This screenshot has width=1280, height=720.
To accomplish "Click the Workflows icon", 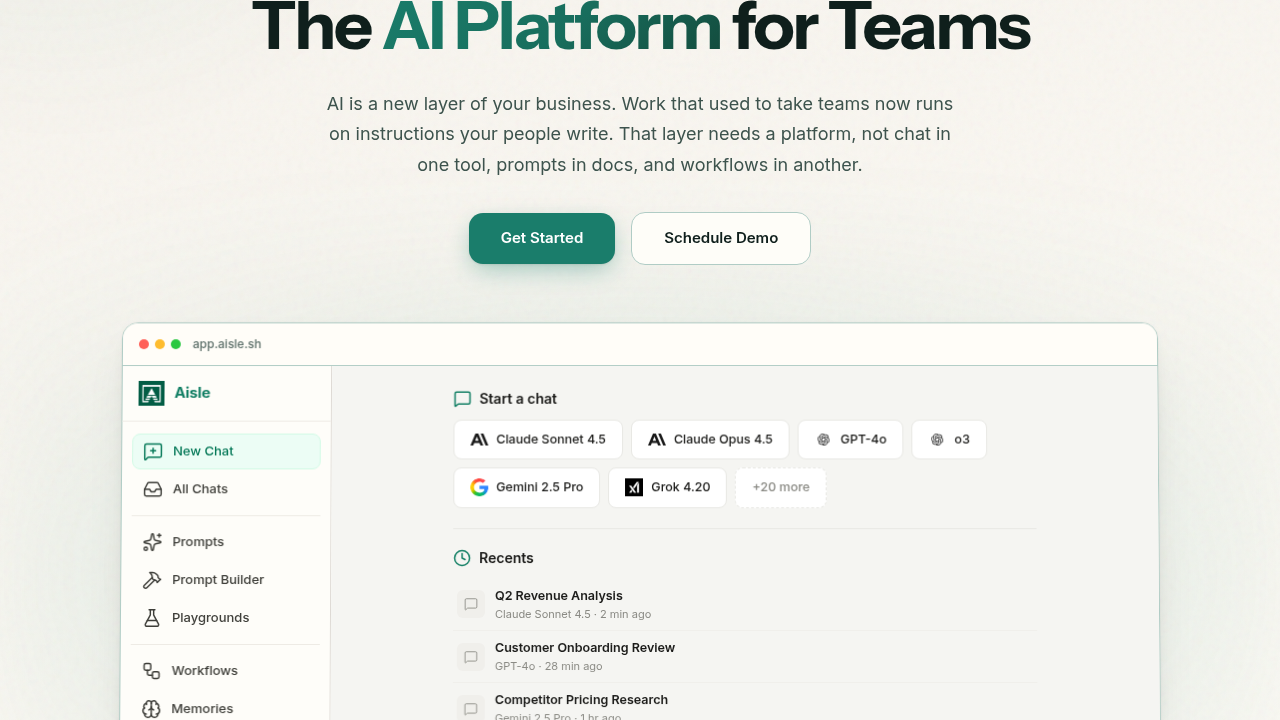I will (151, 671).
